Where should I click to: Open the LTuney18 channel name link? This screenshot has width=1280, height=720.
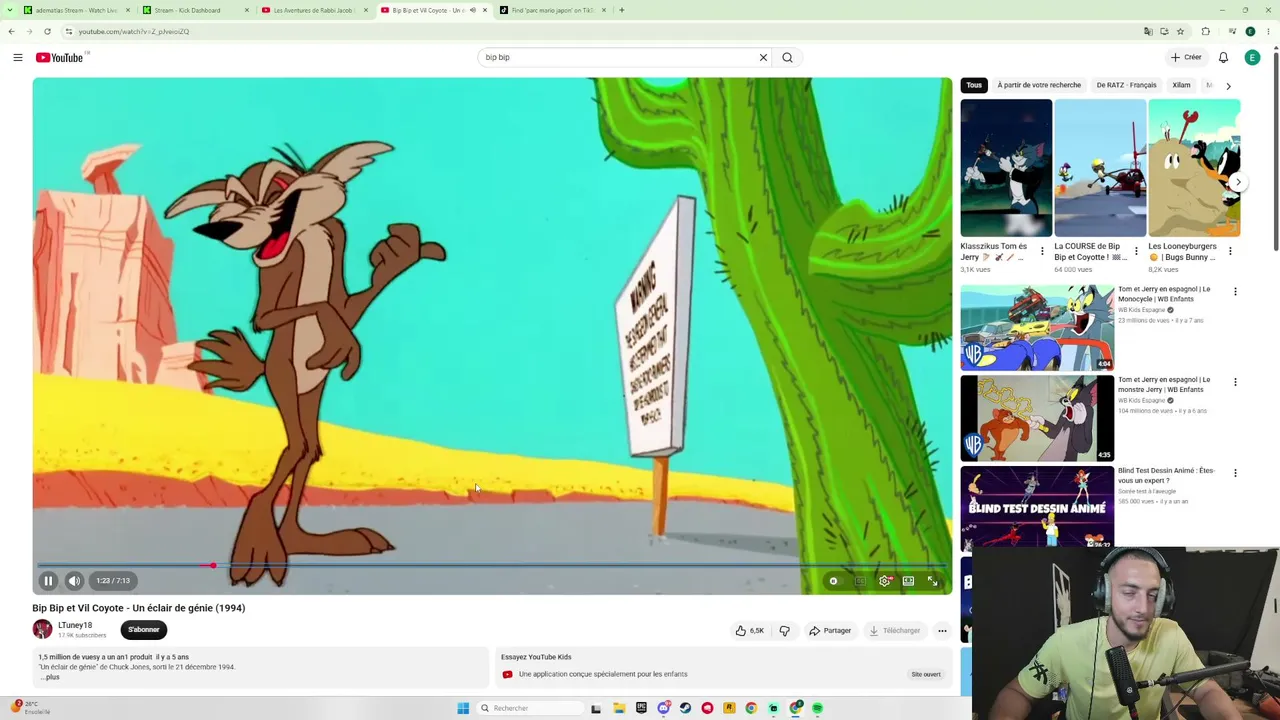point(75,625)
